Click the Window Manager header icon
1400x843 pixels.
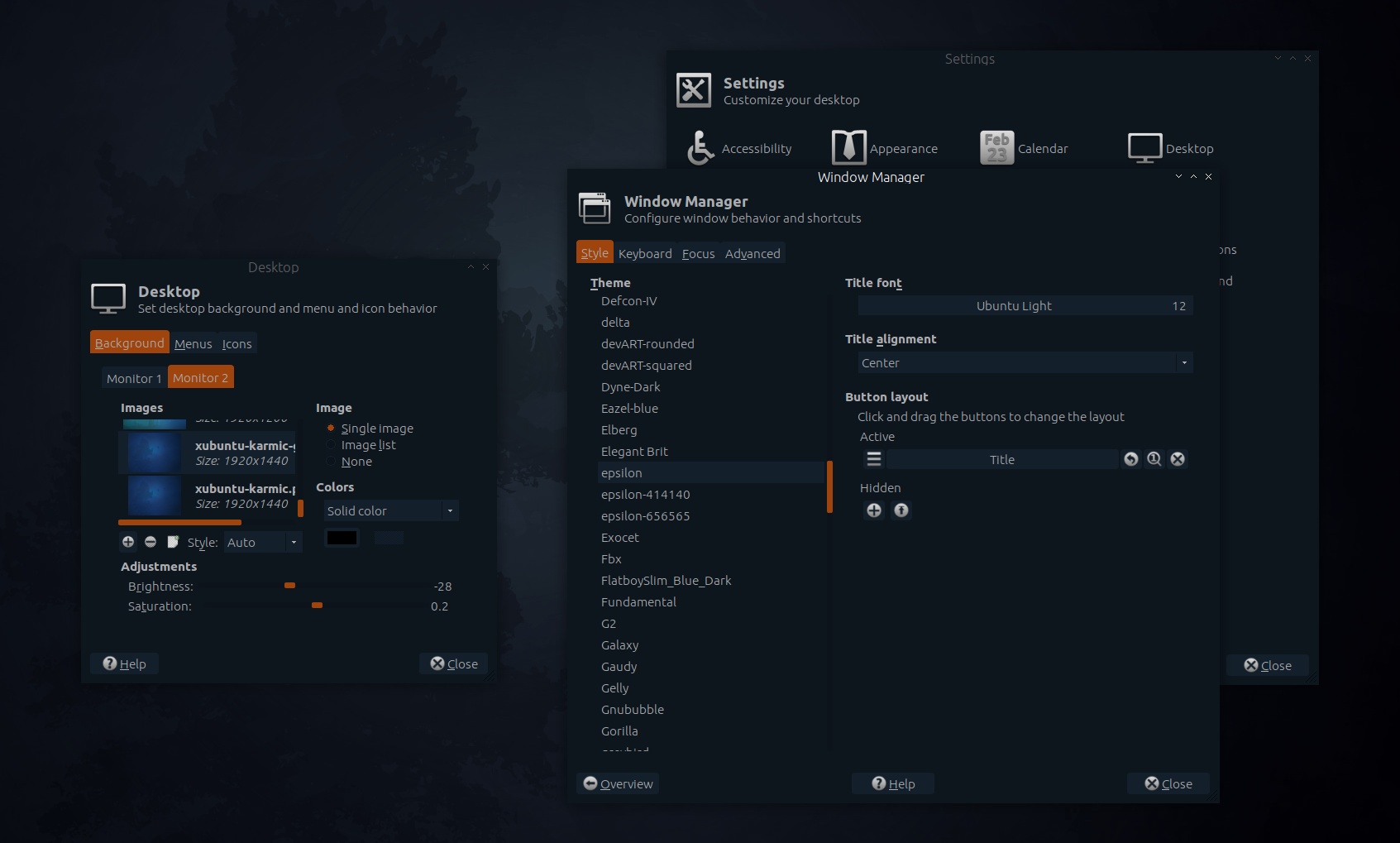click(595, 208)
